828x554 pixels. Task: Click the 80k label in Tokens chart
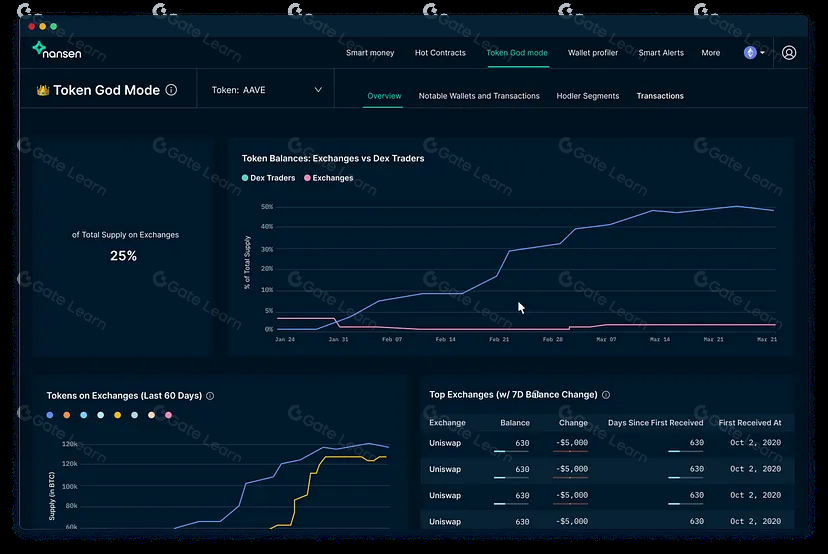point(71,506)
